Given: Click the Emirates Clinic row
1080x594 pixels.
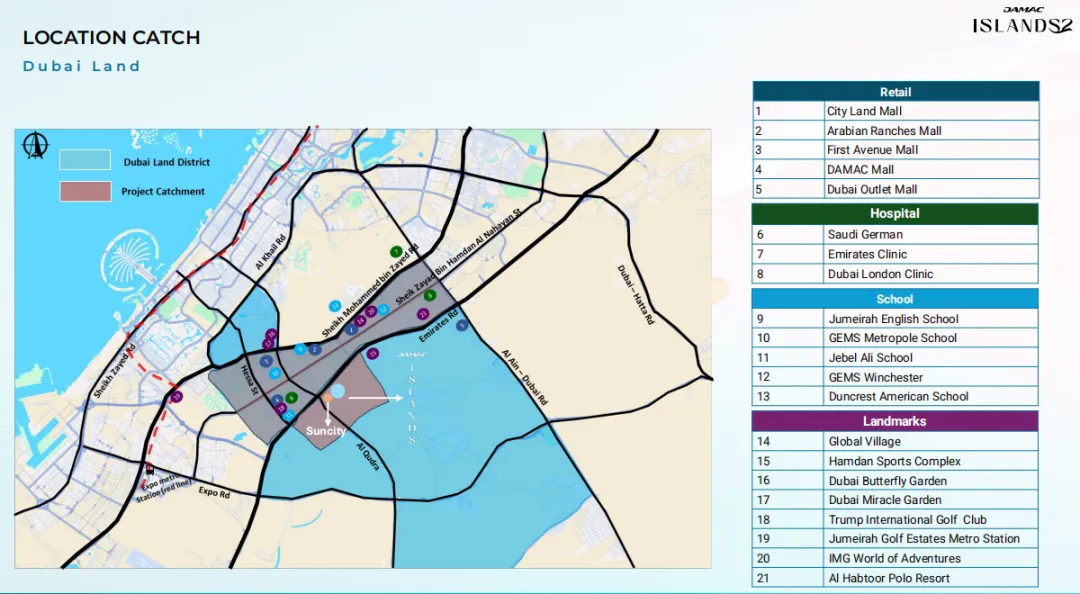Looking at the screenshot, I should tap(895, 254).
